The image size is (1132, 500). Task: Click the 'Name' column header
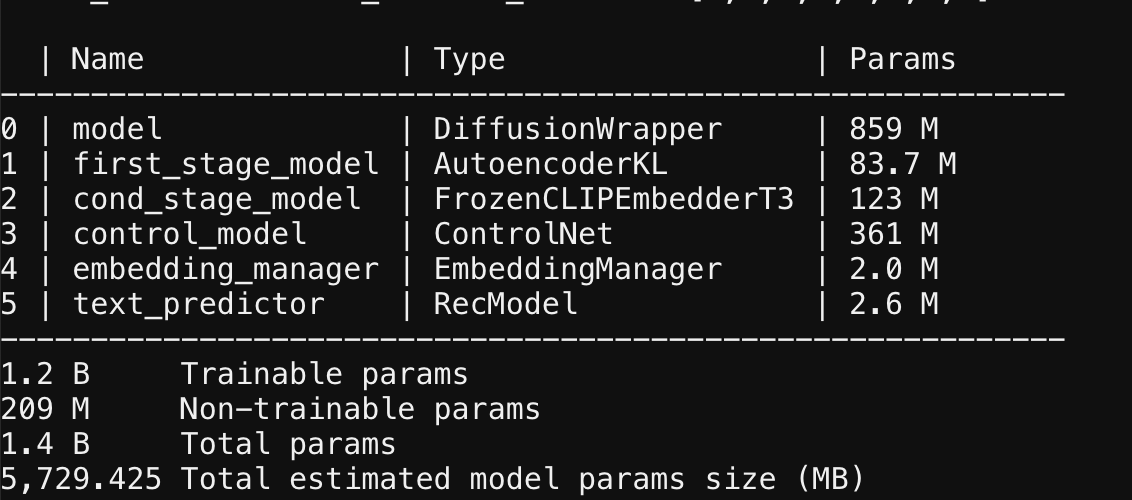[x=108, y=60]
